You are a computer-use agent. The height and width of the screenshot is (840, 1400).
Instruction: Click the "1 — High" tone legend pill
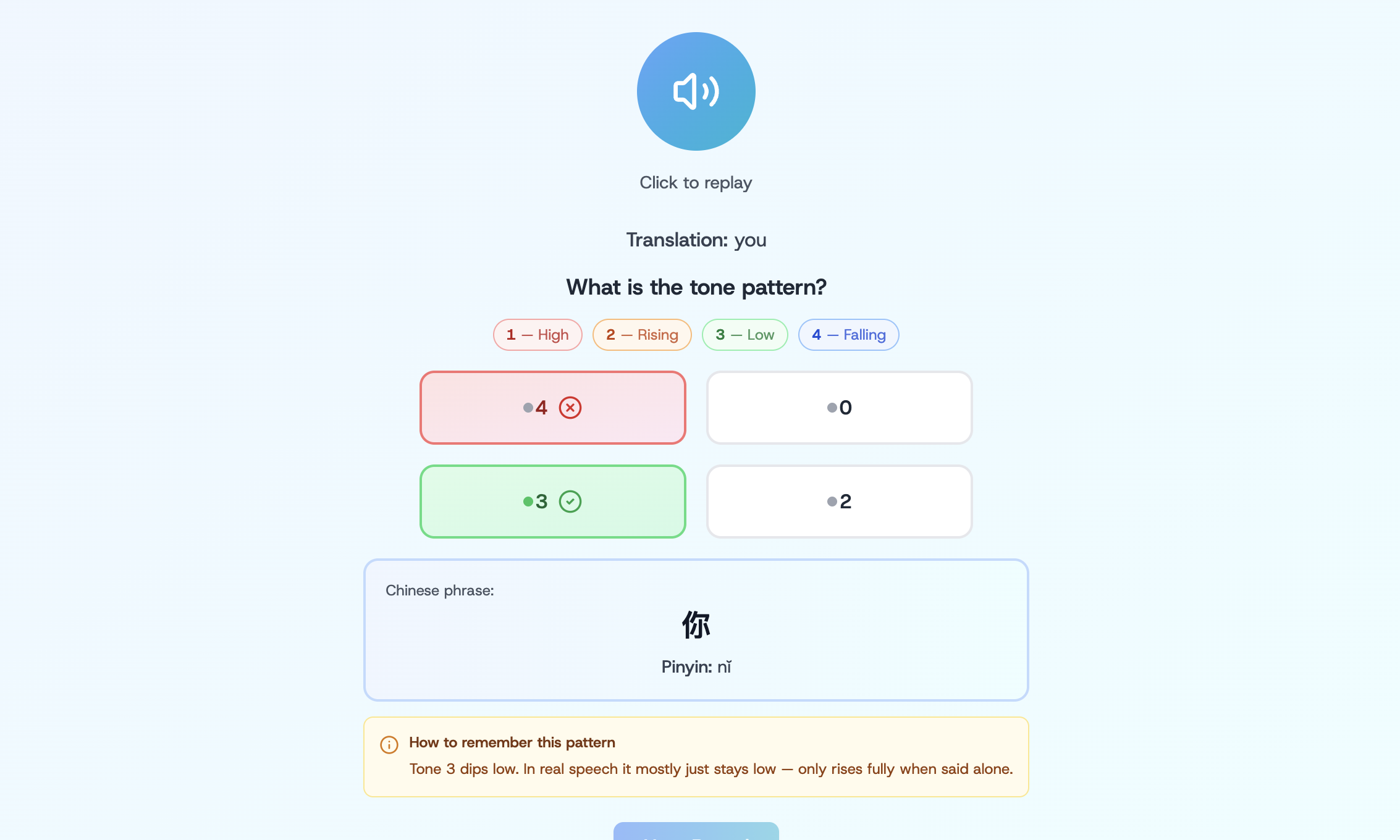[538, 335]
